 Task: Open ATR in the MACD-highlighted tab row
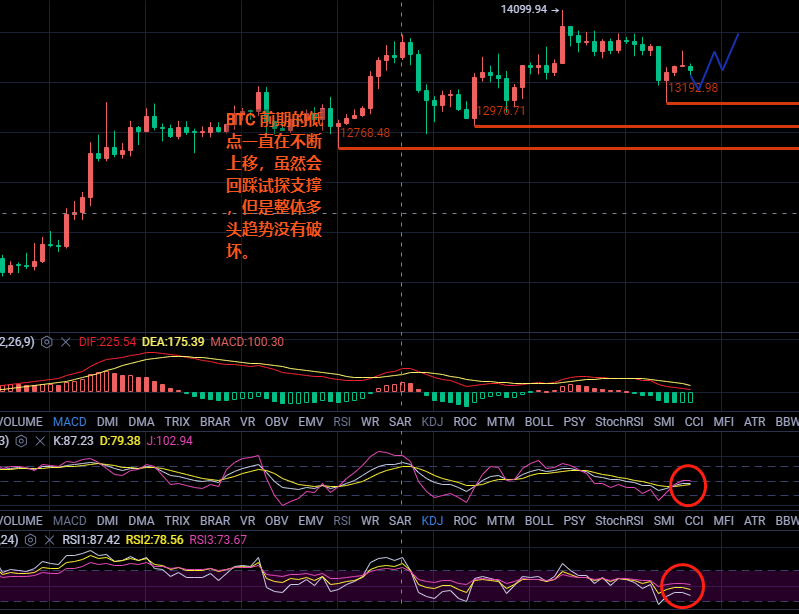click(755, 422)
